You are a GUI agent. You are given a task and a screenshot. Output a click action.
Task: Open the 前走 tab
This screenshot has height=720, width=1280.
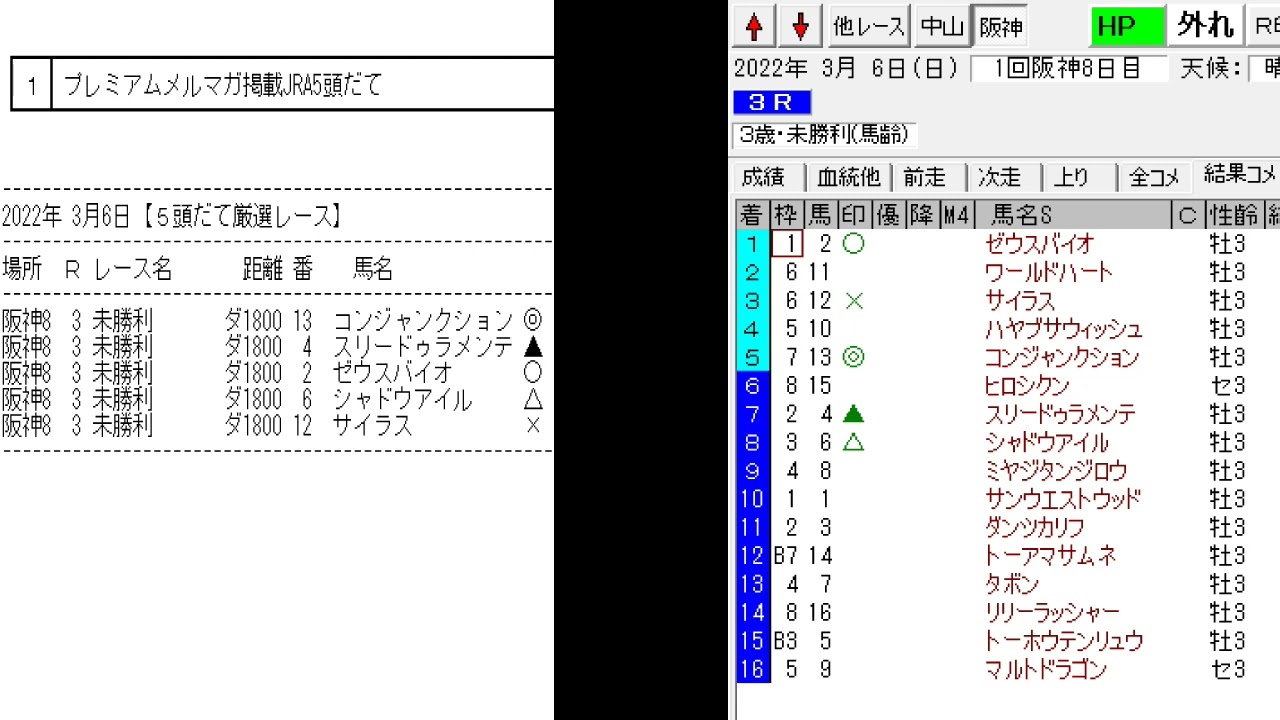924,177
